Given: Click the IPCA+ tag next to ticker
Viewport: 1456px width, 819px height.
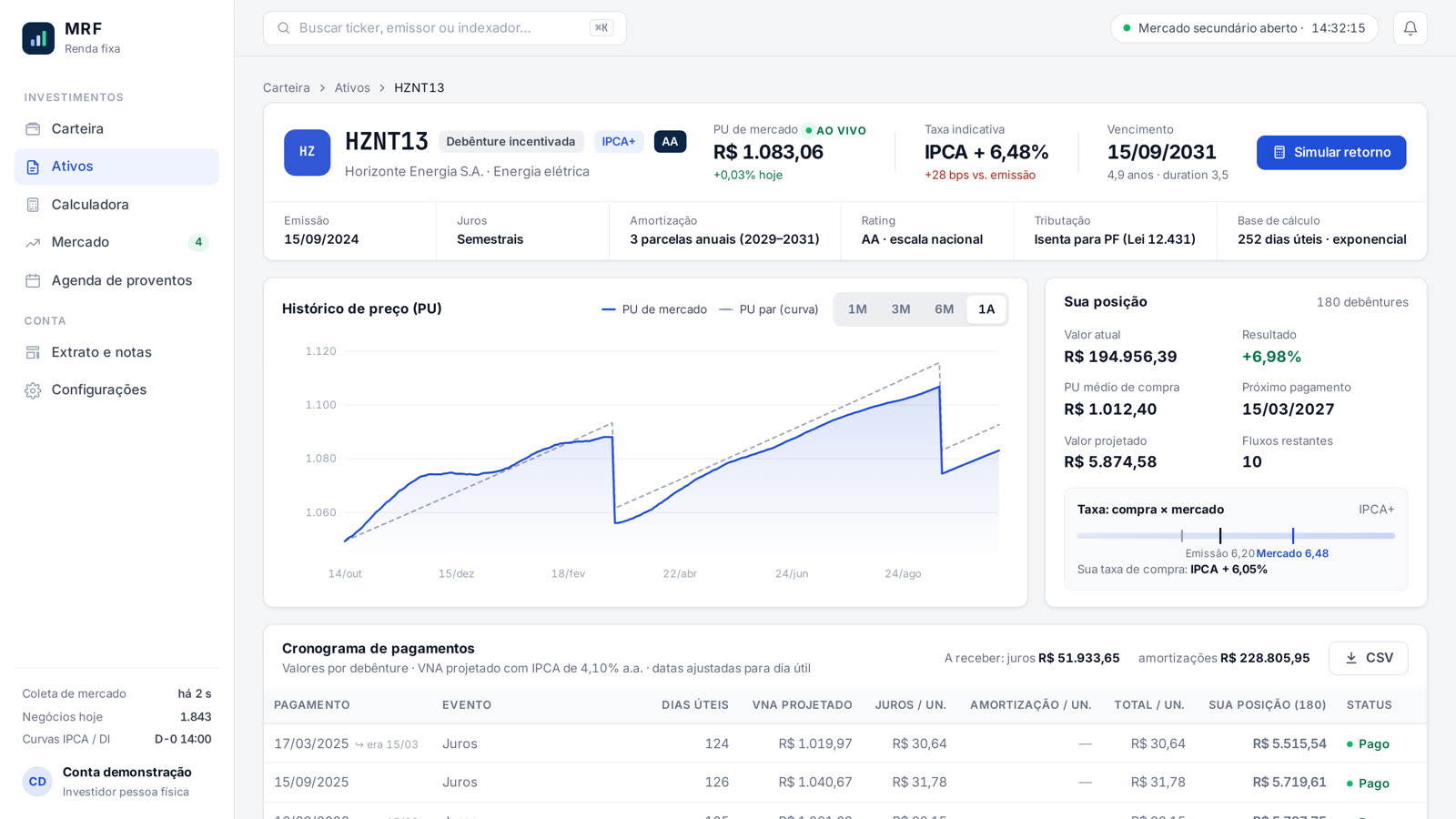Looking at the screenshot, I should [x=619, y=142].
